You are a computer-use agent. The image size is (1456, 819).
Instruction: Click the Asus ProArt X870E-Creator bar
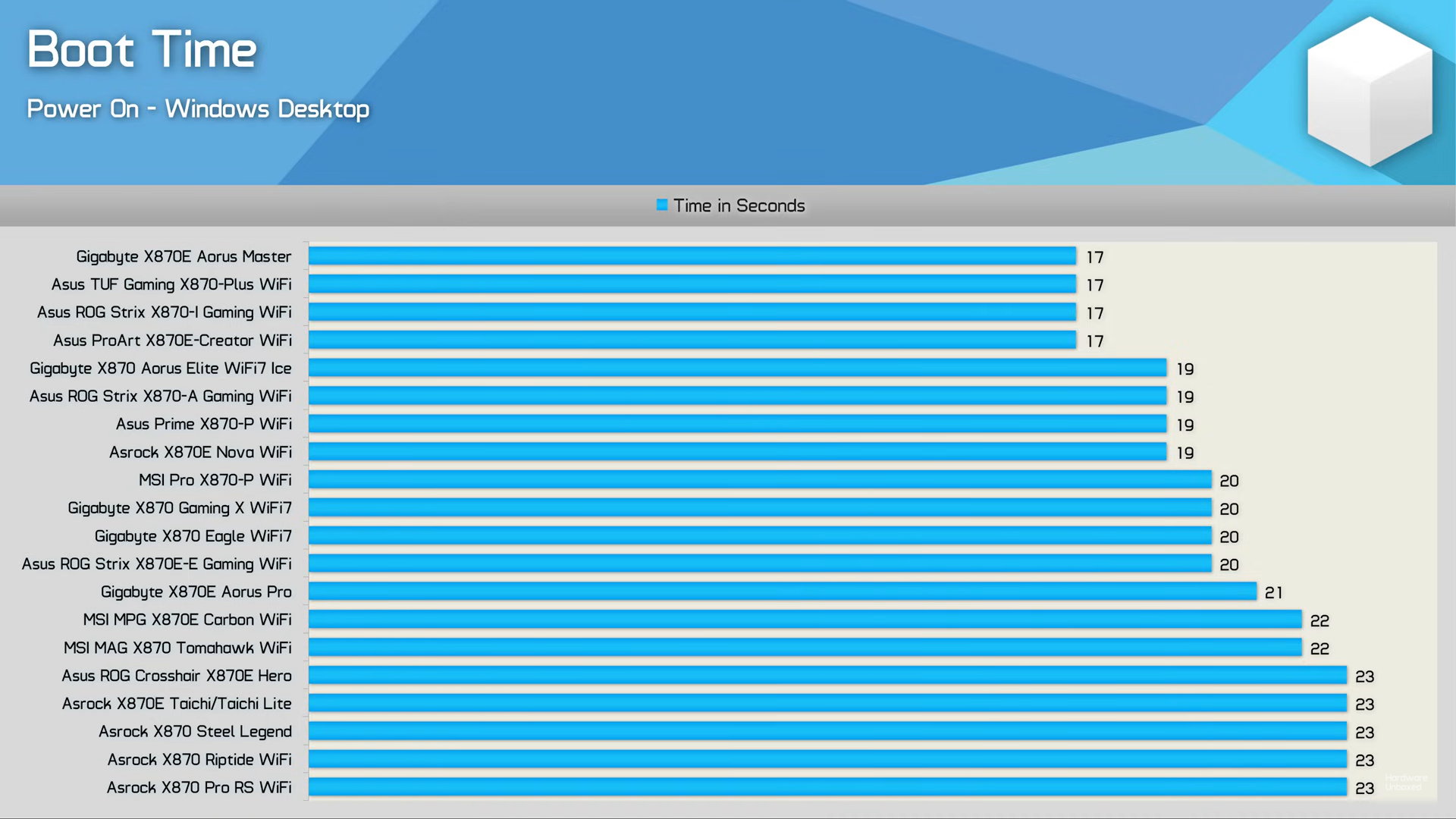[692, 340]
